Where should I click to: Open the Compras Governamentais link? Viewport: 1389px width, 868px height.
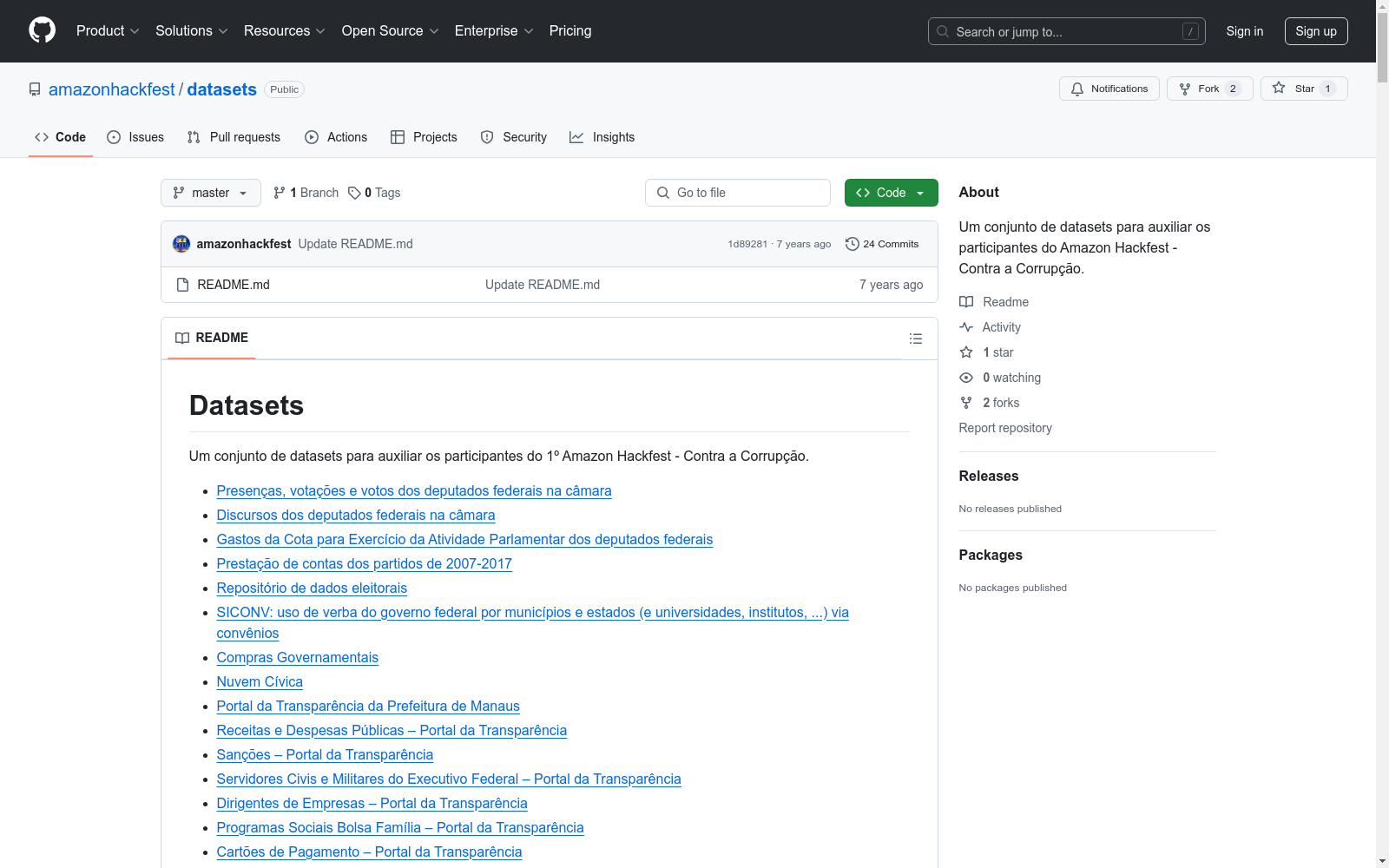(x=298, y=657)
